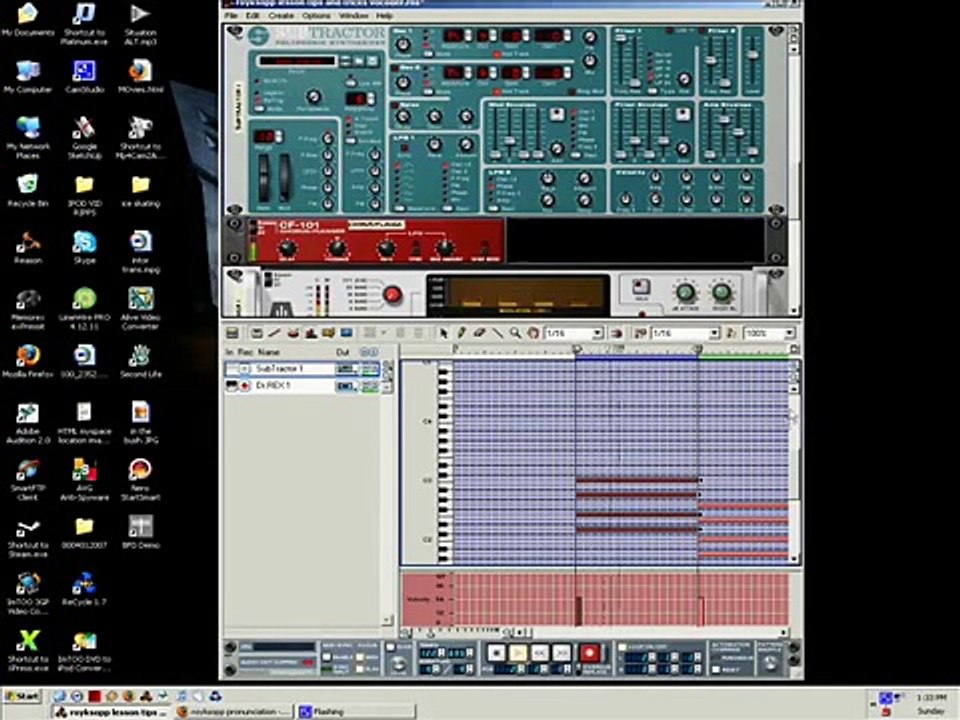Toggle the Loop On/Off checkbox
The width and height of the screenshot is (960, 720).
pos(622,647)
